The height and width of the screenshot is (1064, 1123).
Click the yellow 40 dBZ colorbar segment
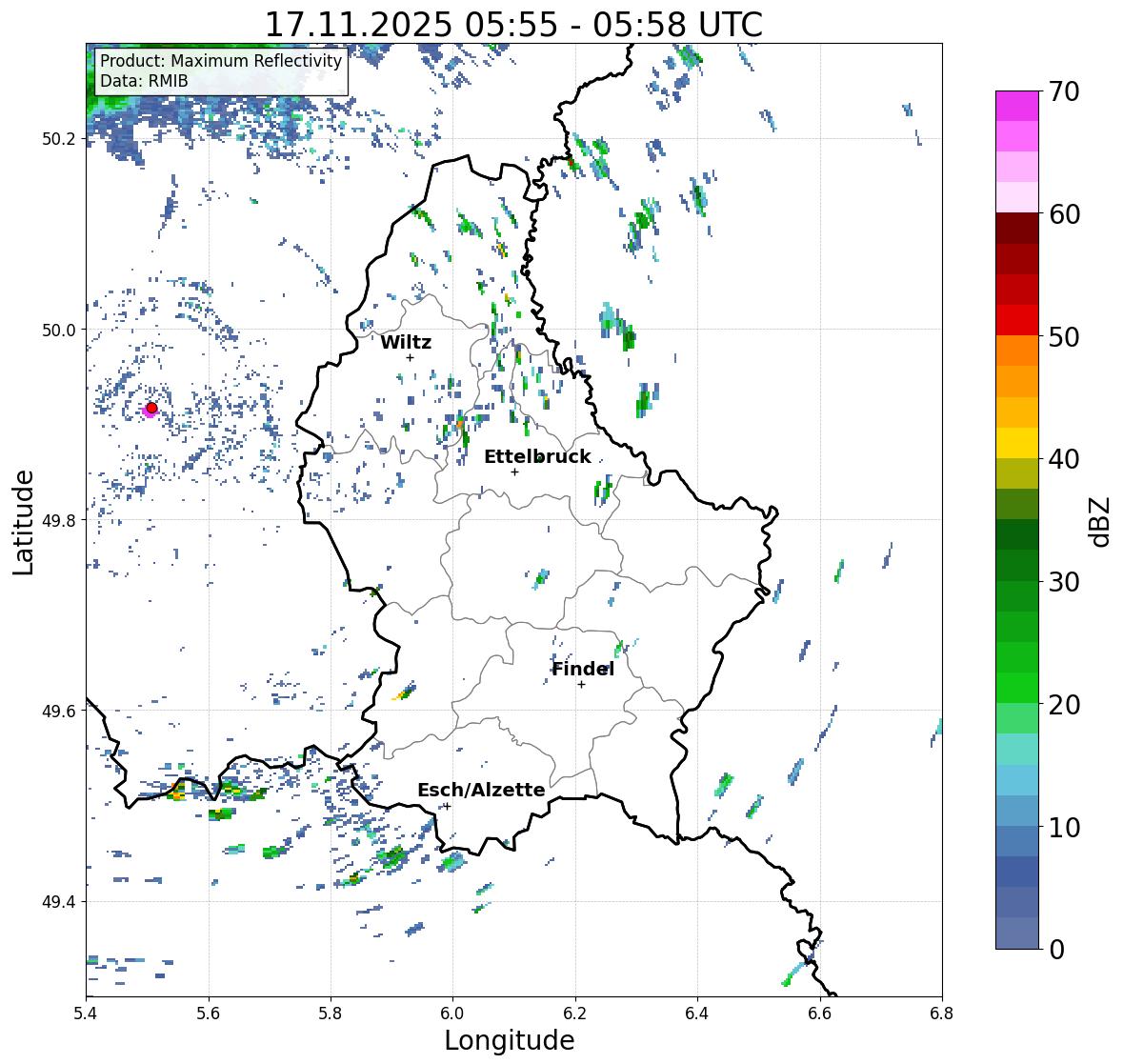1017,443
